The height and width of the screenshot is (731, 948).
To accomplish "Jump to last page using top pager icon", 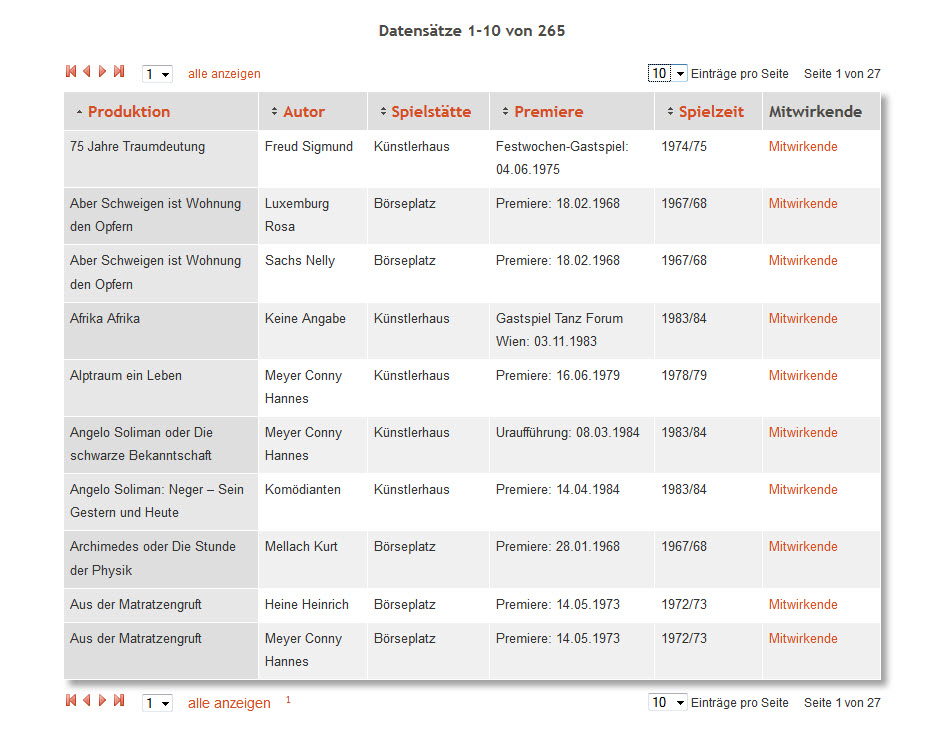I will (x=119, y=71).
